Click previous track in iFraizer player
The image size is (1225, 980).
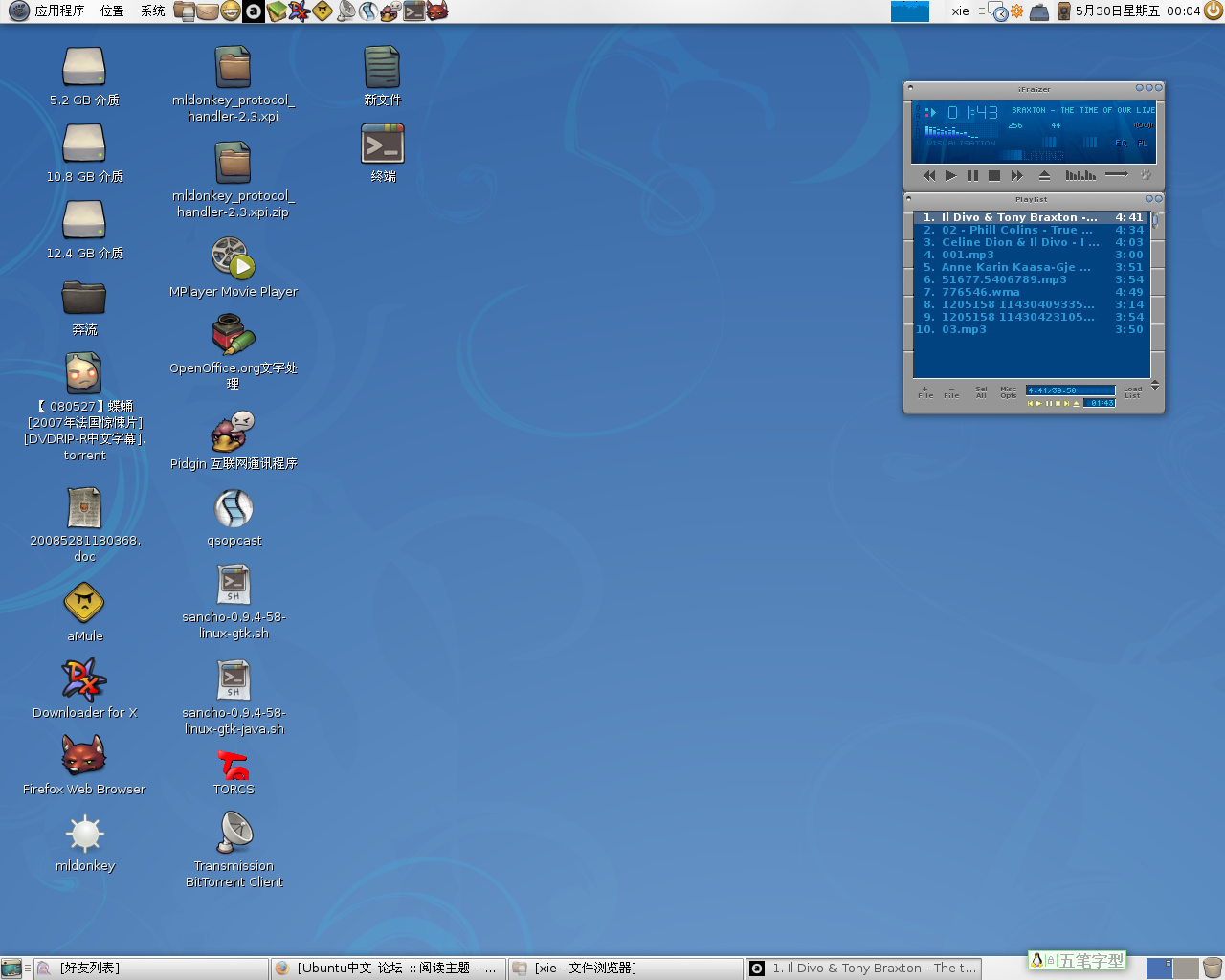click(x=929, y=175)
